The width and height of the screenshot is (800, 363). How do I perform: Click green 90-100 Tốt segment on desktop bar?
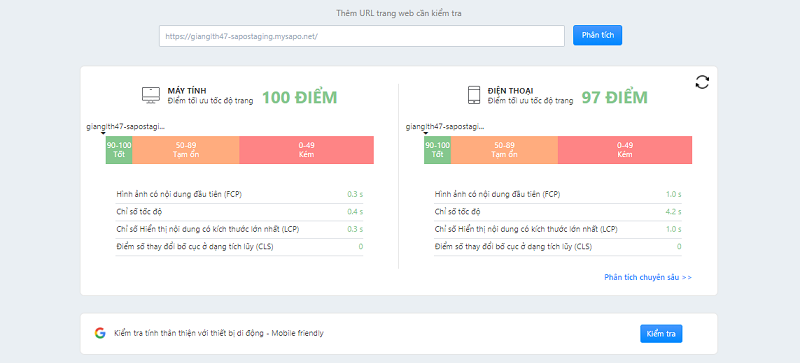[x=119, y=150]
